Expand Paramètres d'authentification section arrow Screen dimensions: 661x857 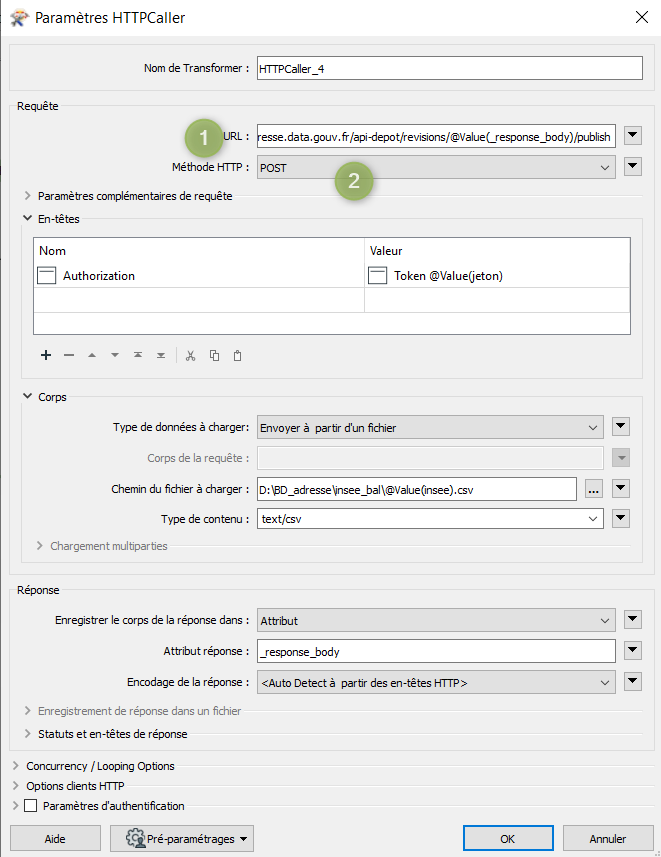(x=15, y=806)
